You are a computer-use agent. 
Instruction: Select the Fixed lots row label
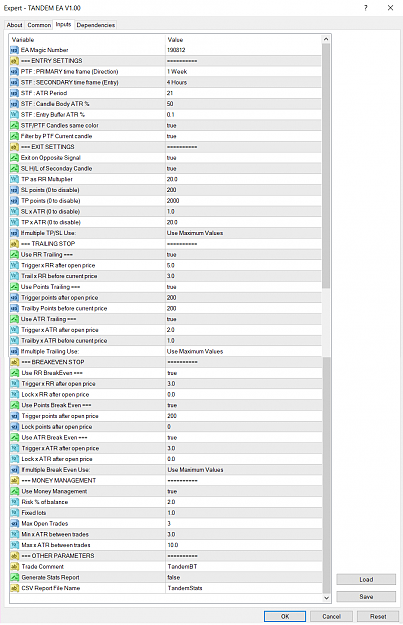34,513
